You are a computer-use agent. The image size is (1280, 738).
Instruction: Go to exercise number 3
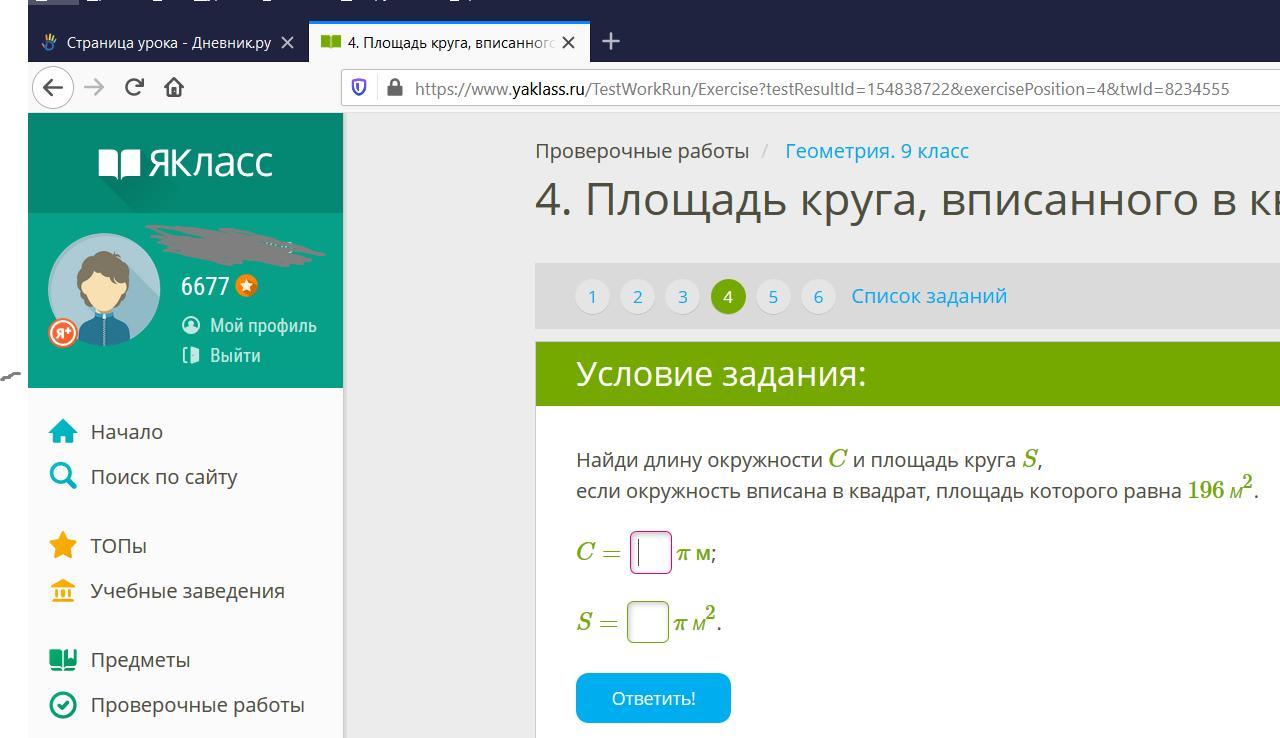point(683,297)
